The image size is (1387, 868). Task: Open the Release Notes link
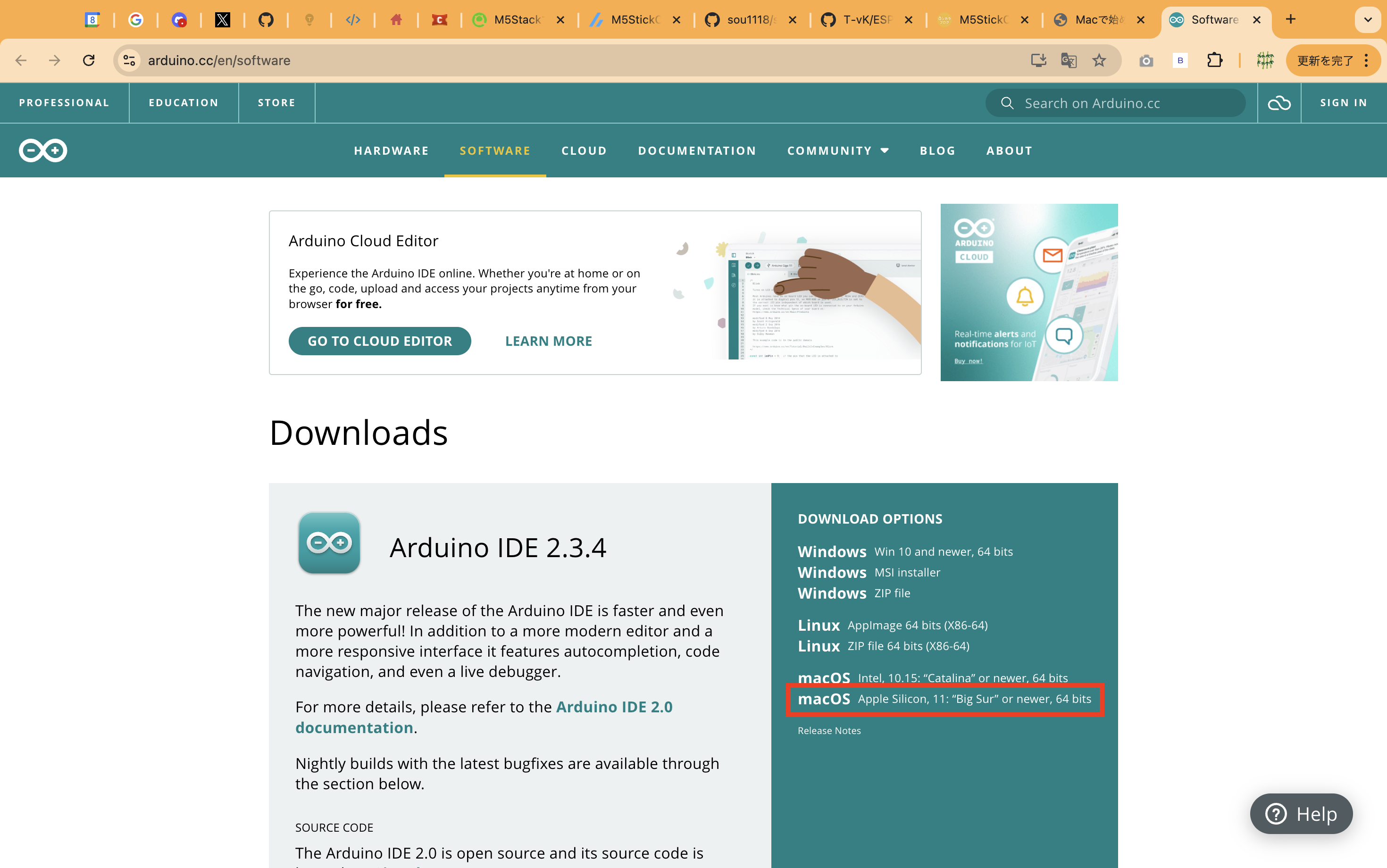(829, 730)
